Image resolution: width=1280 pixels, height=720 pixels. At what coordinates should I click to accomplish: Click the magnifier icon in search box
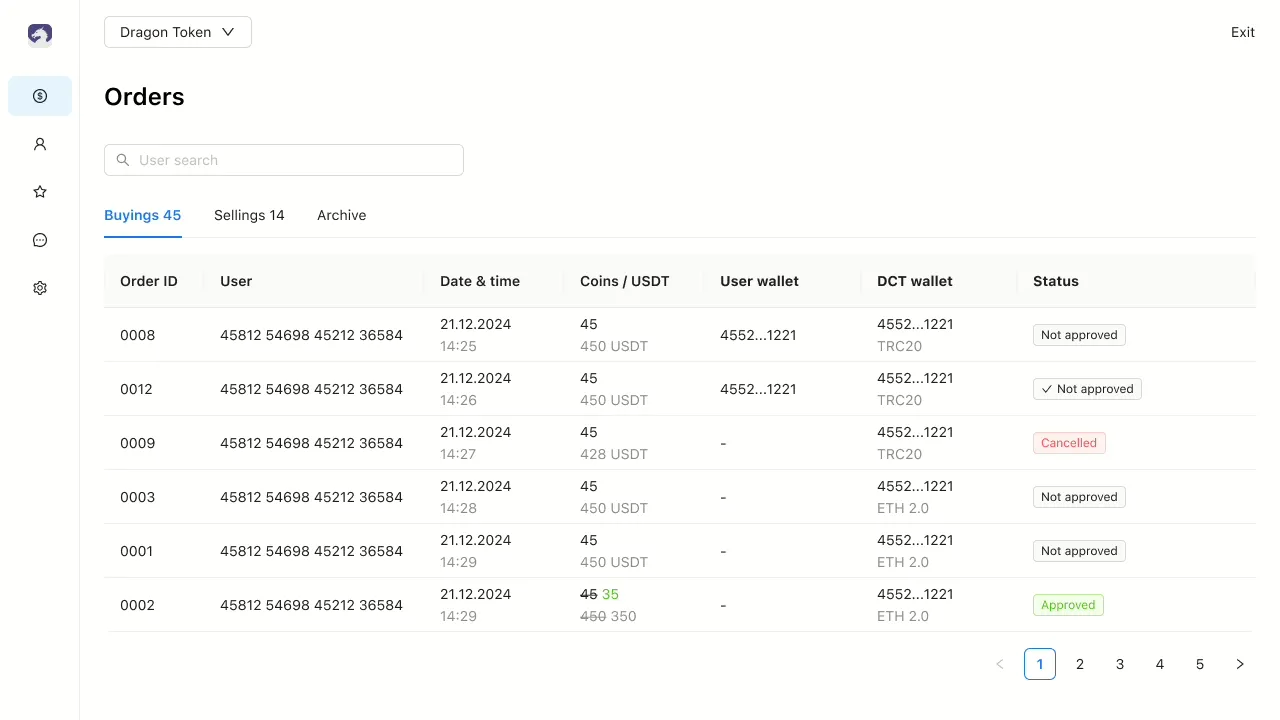point(123,160)
